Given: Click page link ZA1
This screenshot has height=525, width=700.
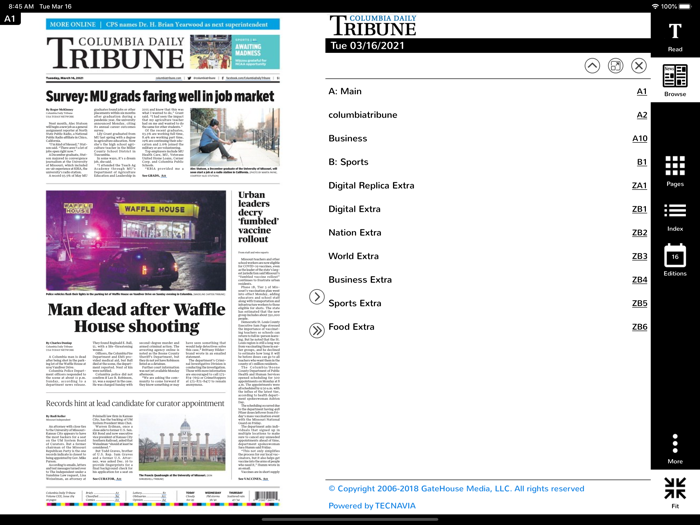Looking at the screenshot, I should [x=639, y=186].
